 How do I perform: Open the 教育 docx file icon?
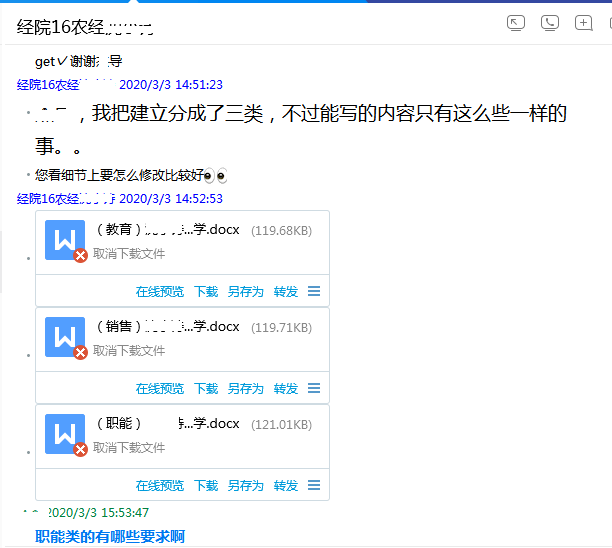coord(65,240)
